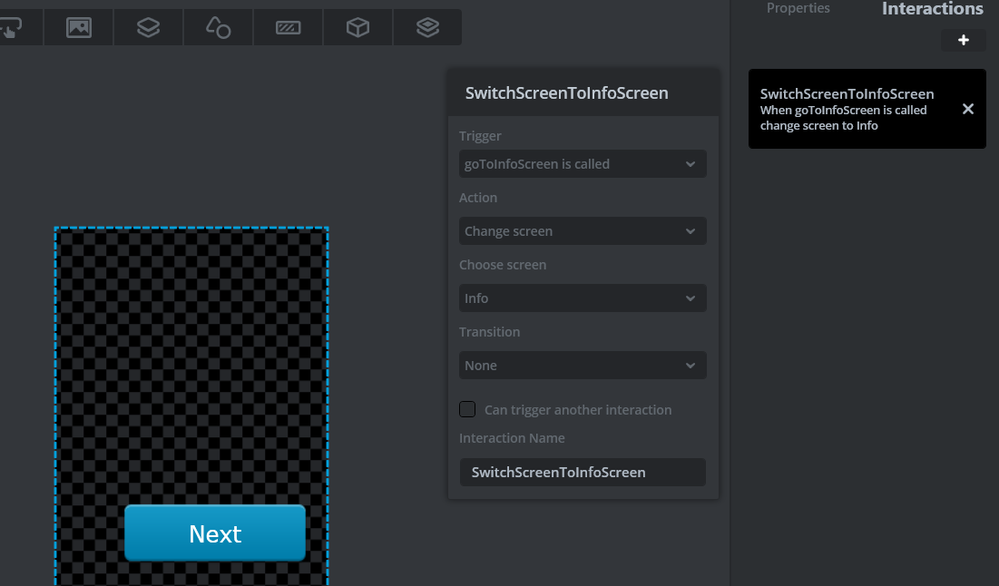The image size is (999, 586).
Task: Open the Containers widget category icon
Action: (148, 27)
